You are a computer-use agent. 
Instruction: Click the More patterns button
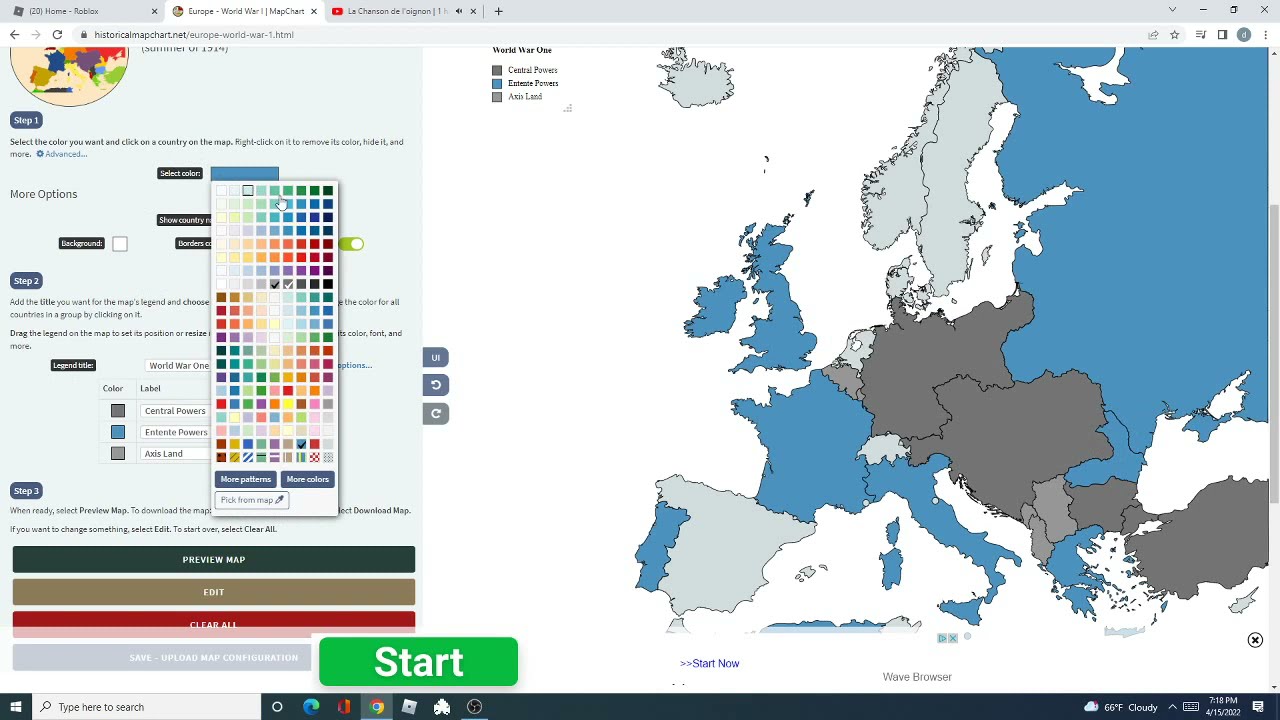pos(246,479)
